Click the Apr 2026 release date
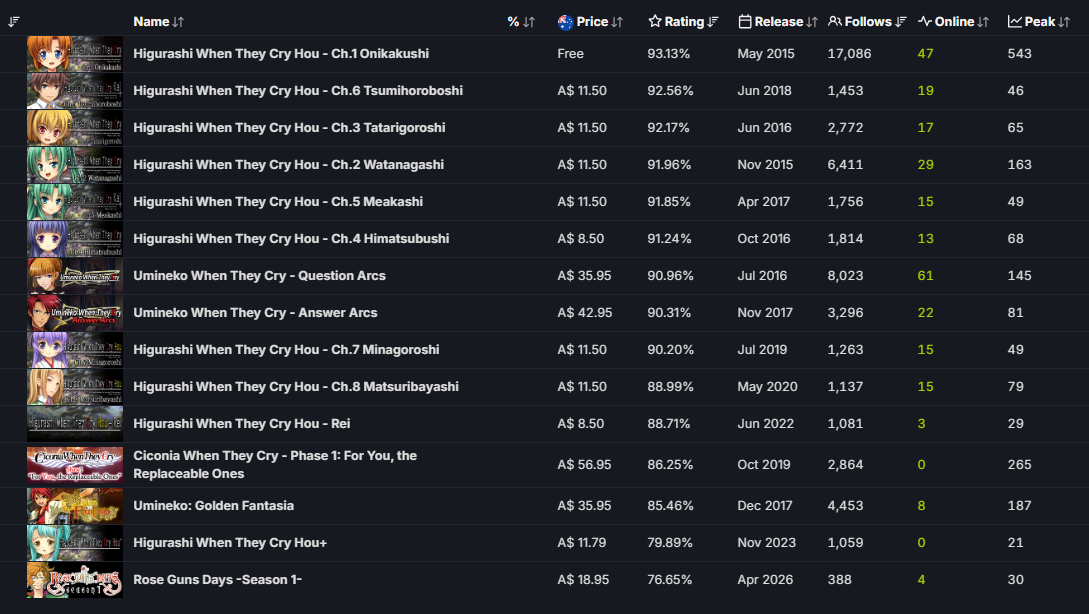Image resolution: width=1089 pixels, height=614 pixels. [x=765, y=579]
